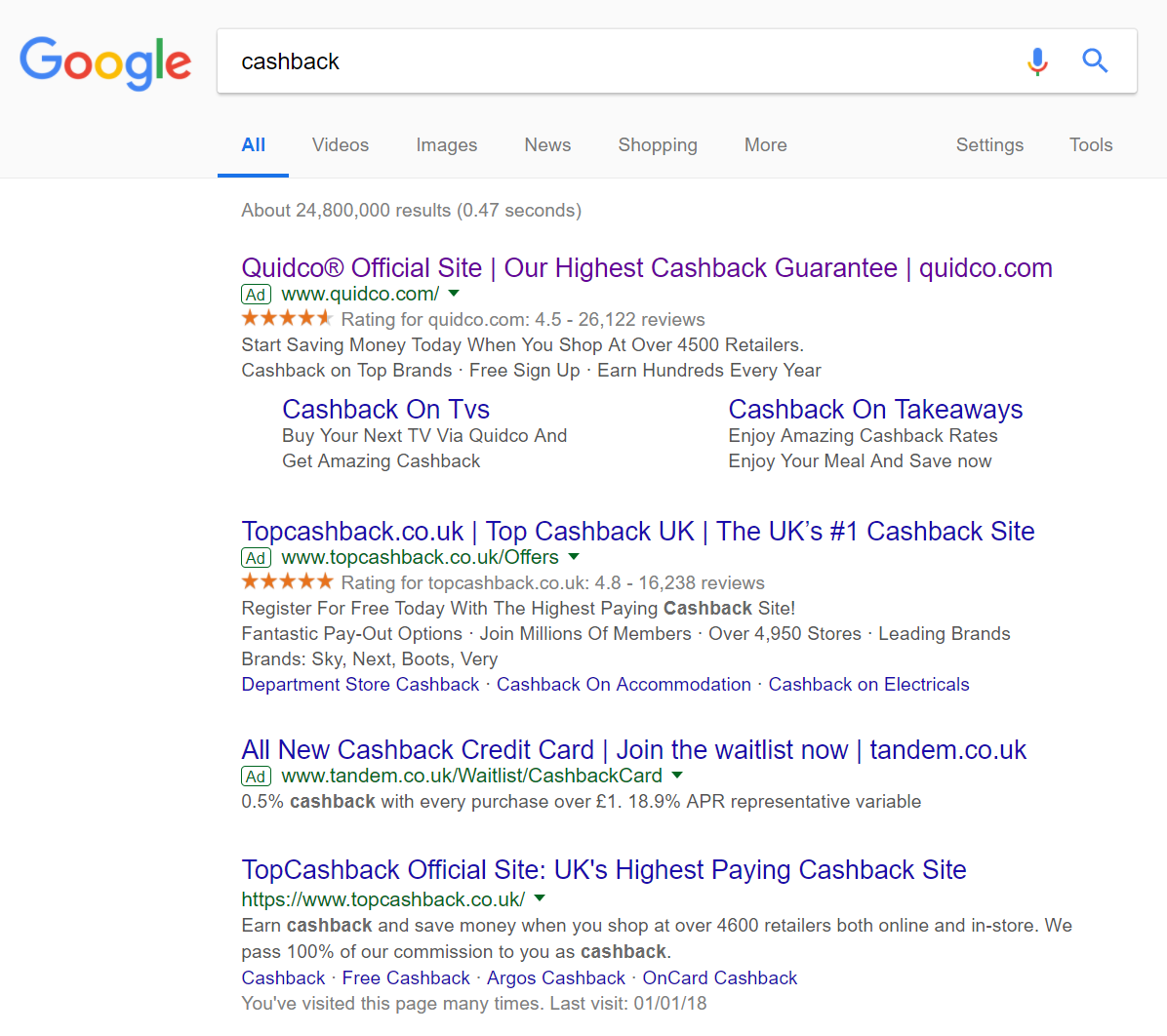
Task: Open the Cashback On Takeaways sitelink
Action: 875,410
